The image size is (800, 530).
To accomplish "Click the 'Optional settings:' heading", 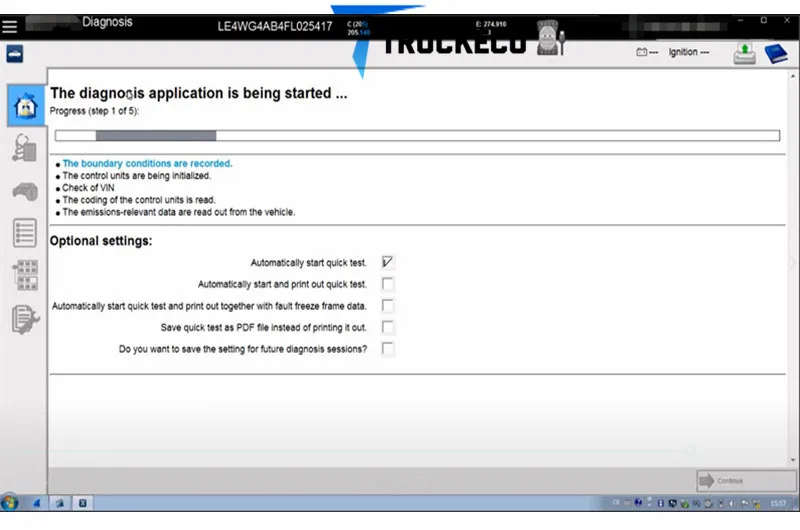I will [101, 241].
